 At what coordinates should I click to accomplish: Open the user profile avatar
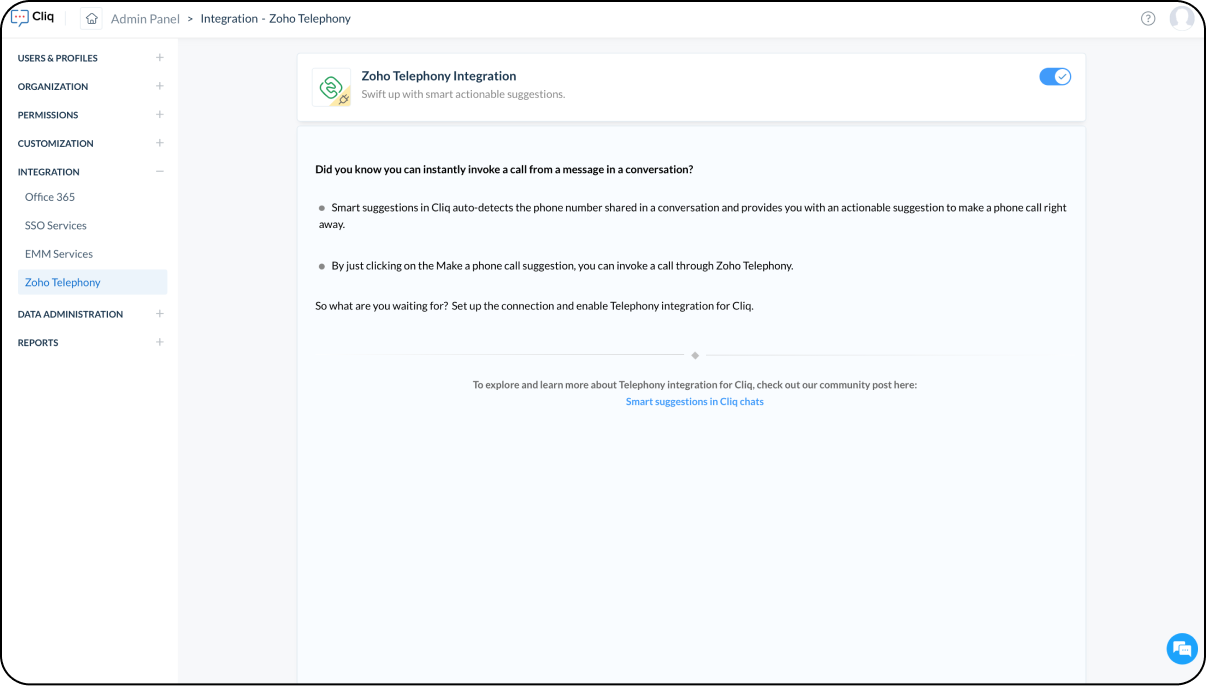coord(1182,18)
